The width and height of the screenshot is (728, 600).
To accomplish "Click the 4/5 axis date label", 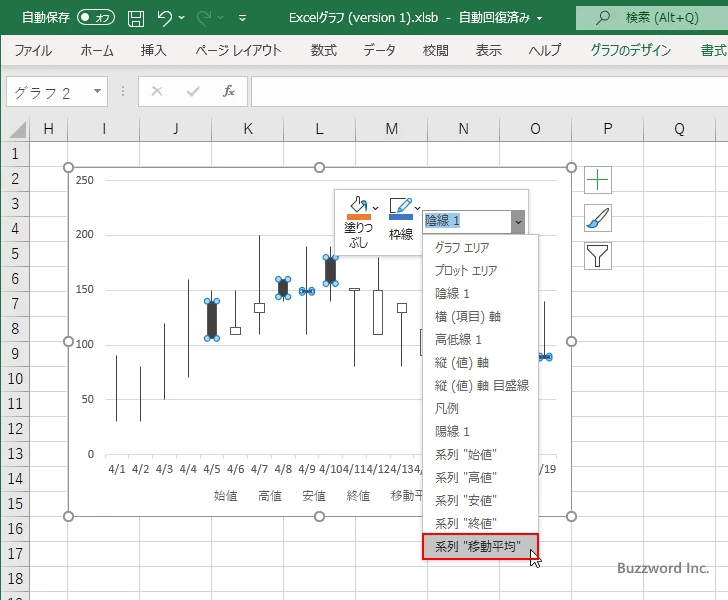I will click(212, 469).
